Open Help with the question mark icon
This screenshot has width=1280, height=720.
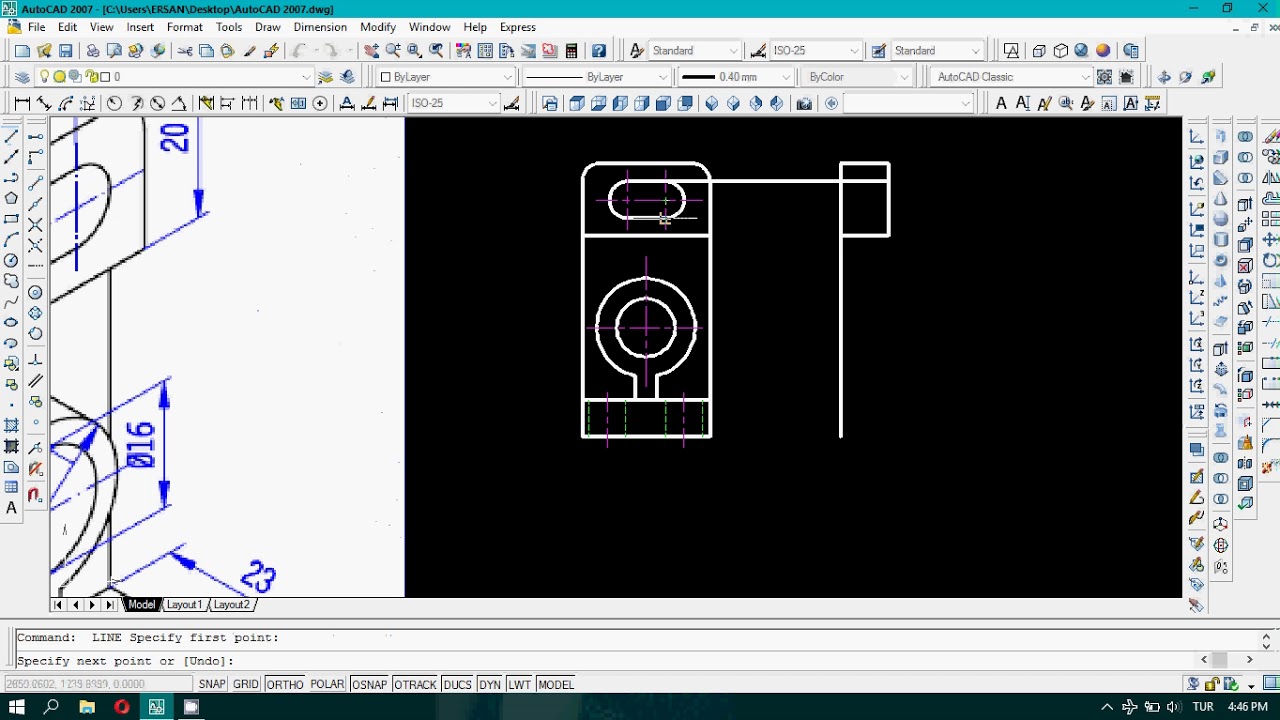click(x=598, y=51)
